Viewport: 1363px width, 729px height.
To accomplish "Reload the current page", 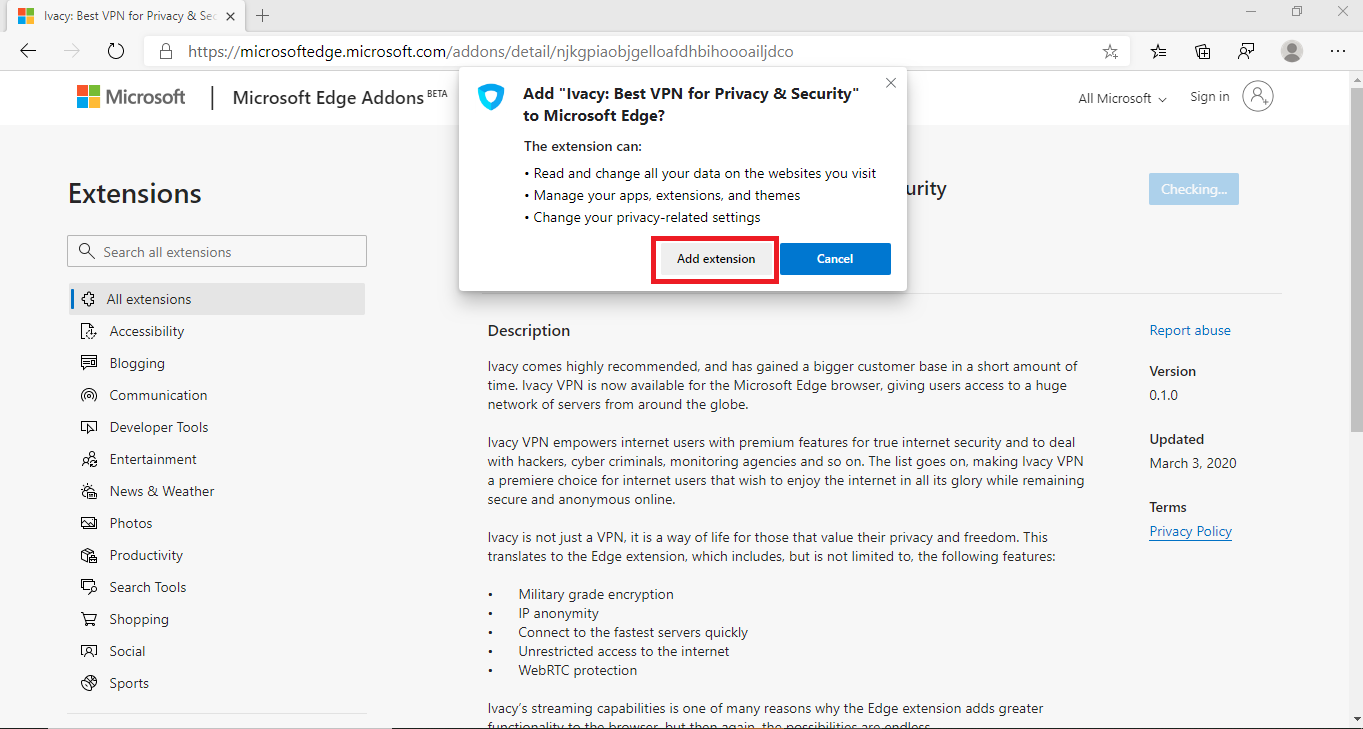I will [115, 51].
